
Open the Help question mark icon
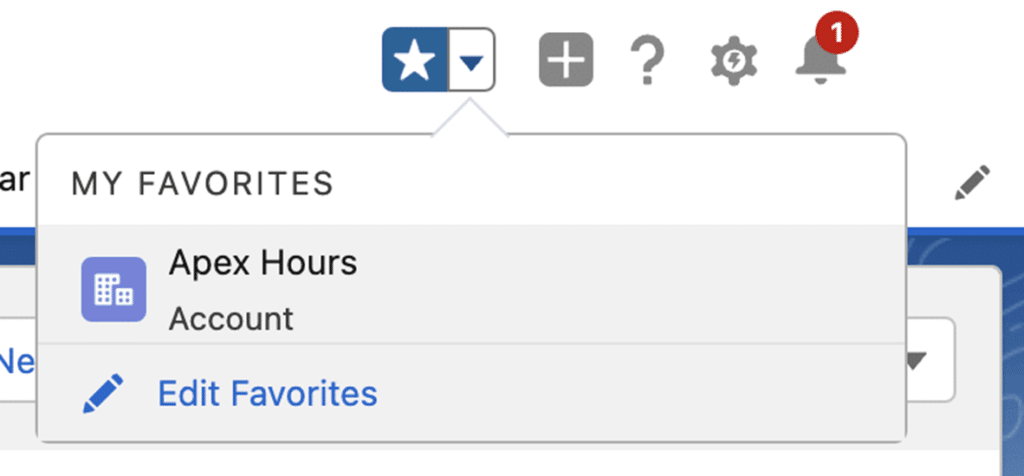(x=647, y=62)
